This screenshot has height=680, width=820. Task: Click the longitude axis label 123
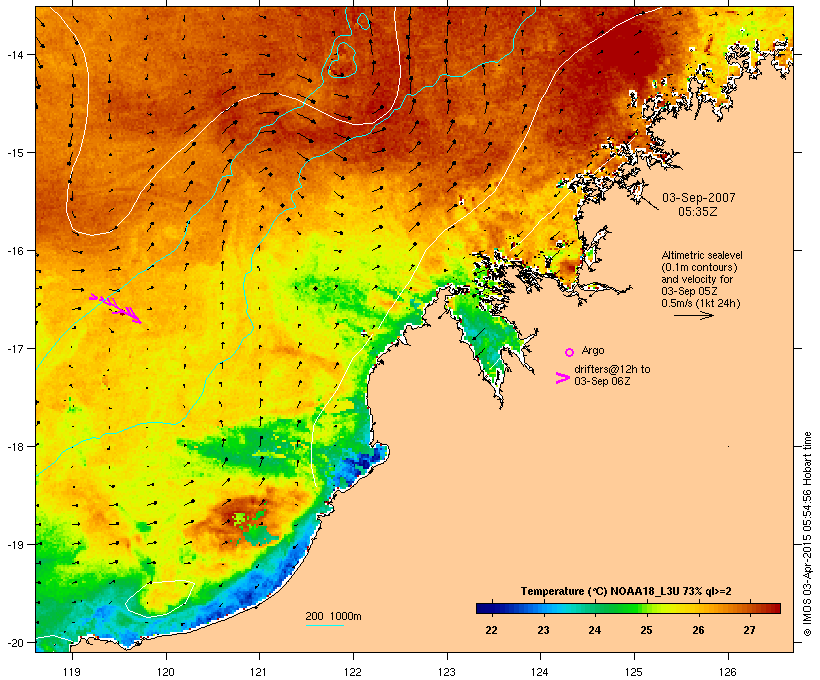tap(447, 672)
